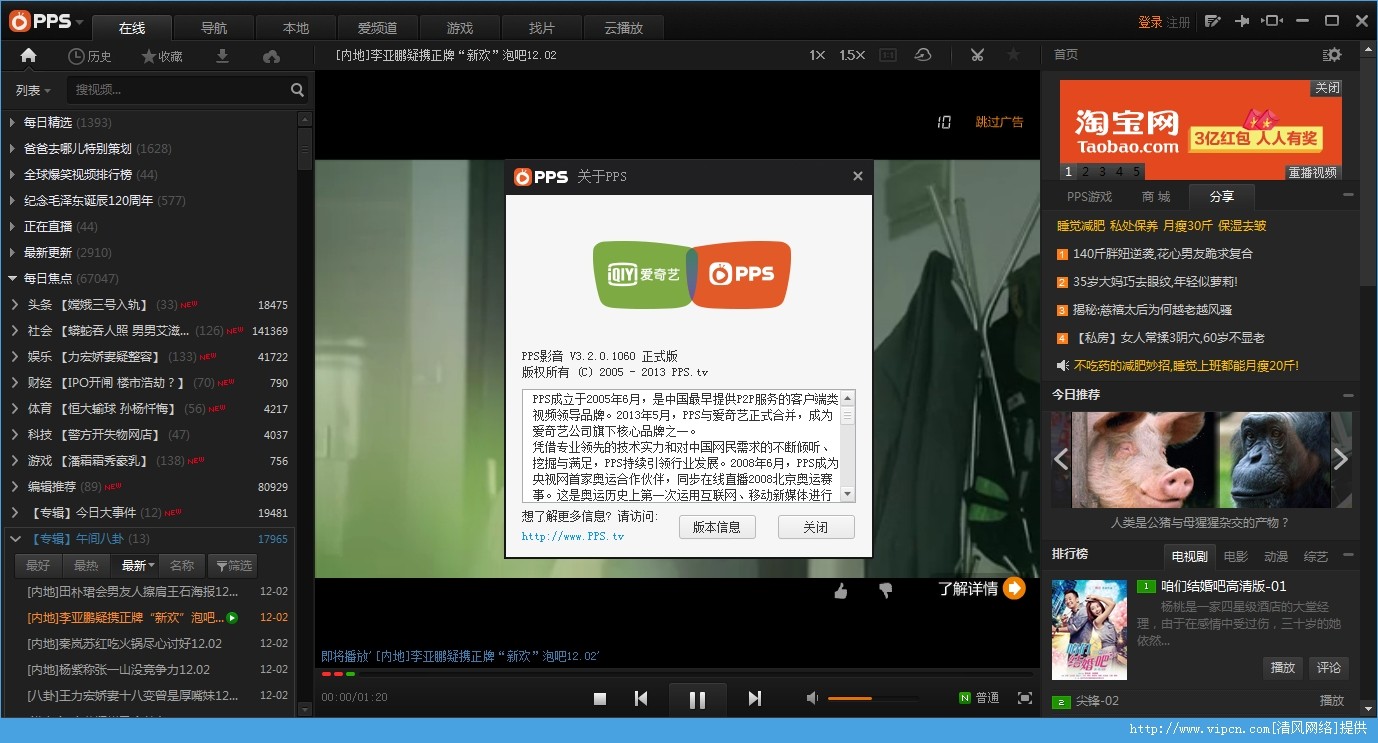Open the 历史 history view
The height and width of the screenshot is (743, 1378).
[90, 57]
